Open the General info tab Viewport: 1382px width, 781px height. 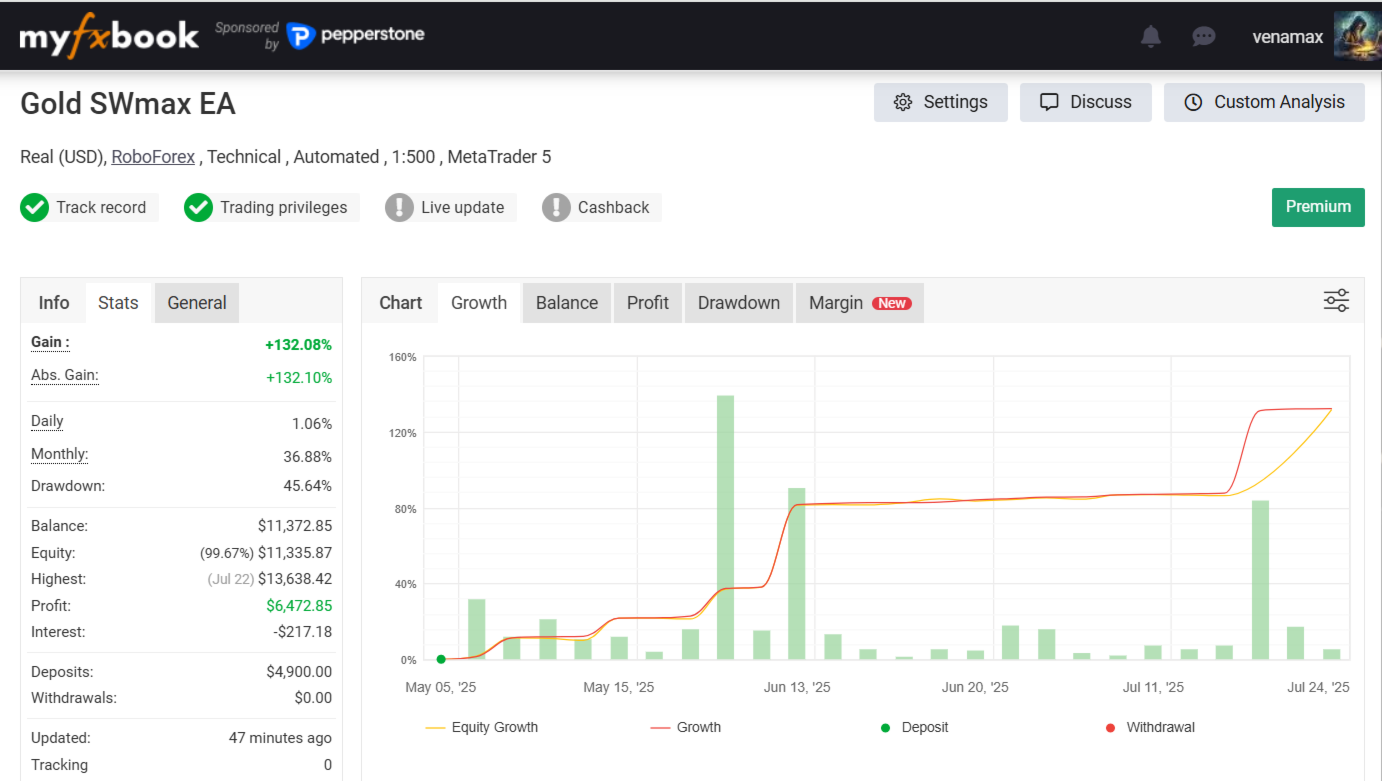[x=196, y=303]
